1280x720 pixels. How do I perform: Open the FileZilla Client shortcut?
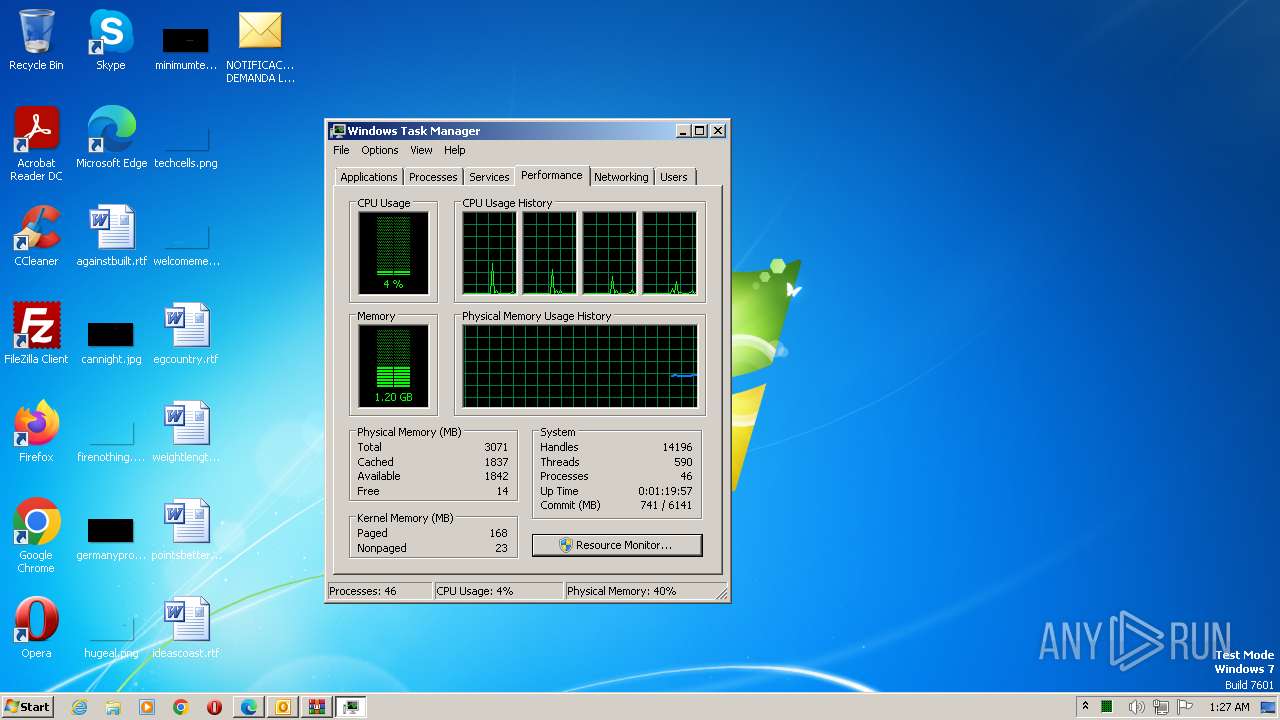[36, 334]
